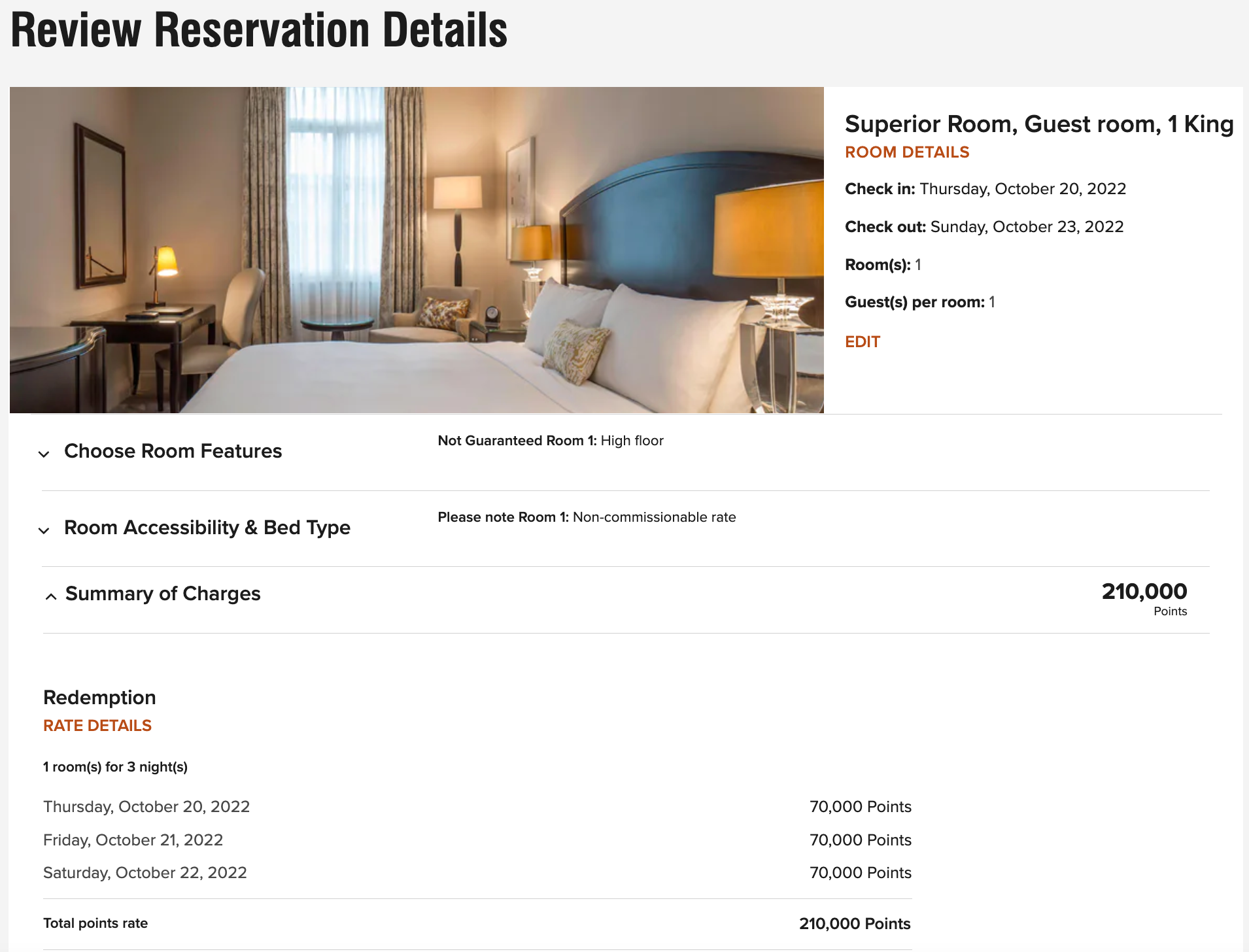Click the High floor room feature note
This screenshot has height=952, width=1249.
point(551,441)
